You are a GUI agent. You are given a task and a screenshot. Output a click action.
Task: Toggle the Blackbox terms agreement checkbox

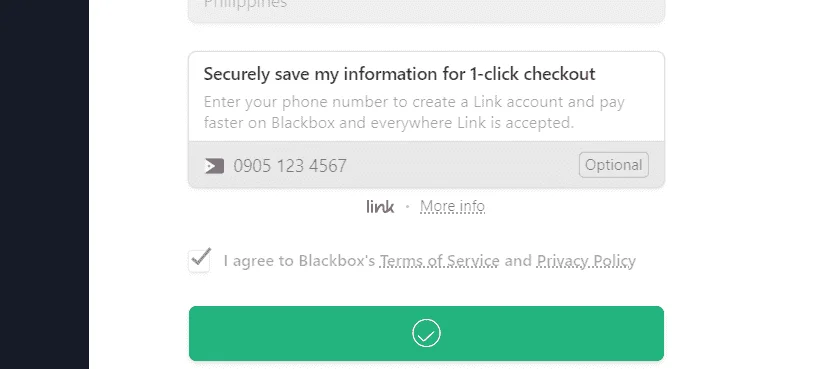tap(199, 261)
